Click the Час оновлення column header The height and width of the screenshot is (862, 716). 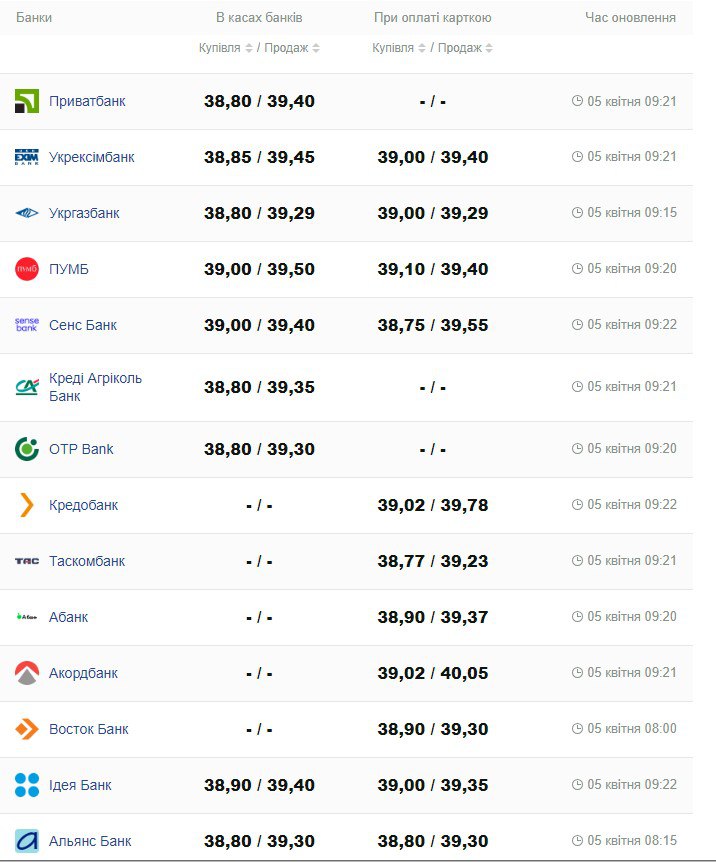tap(630, 18)
